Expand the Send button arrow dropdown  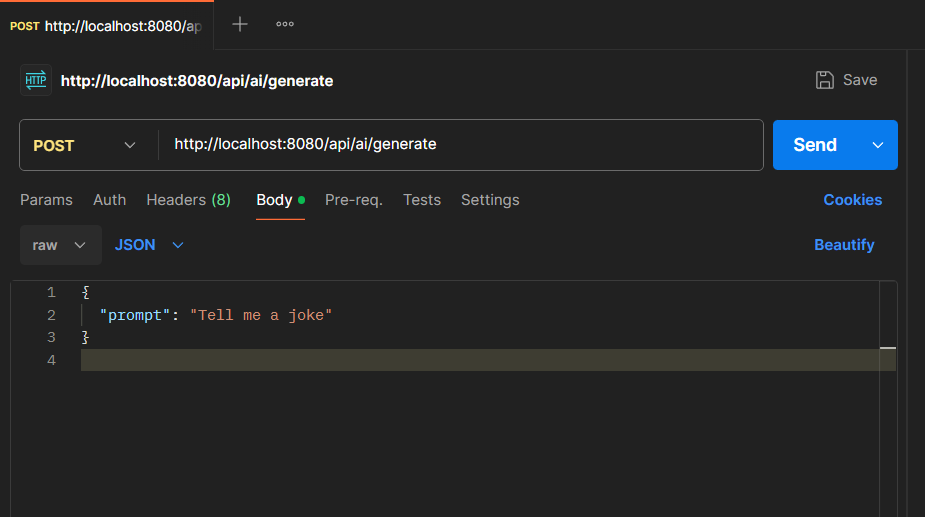(x=878, y=145)
